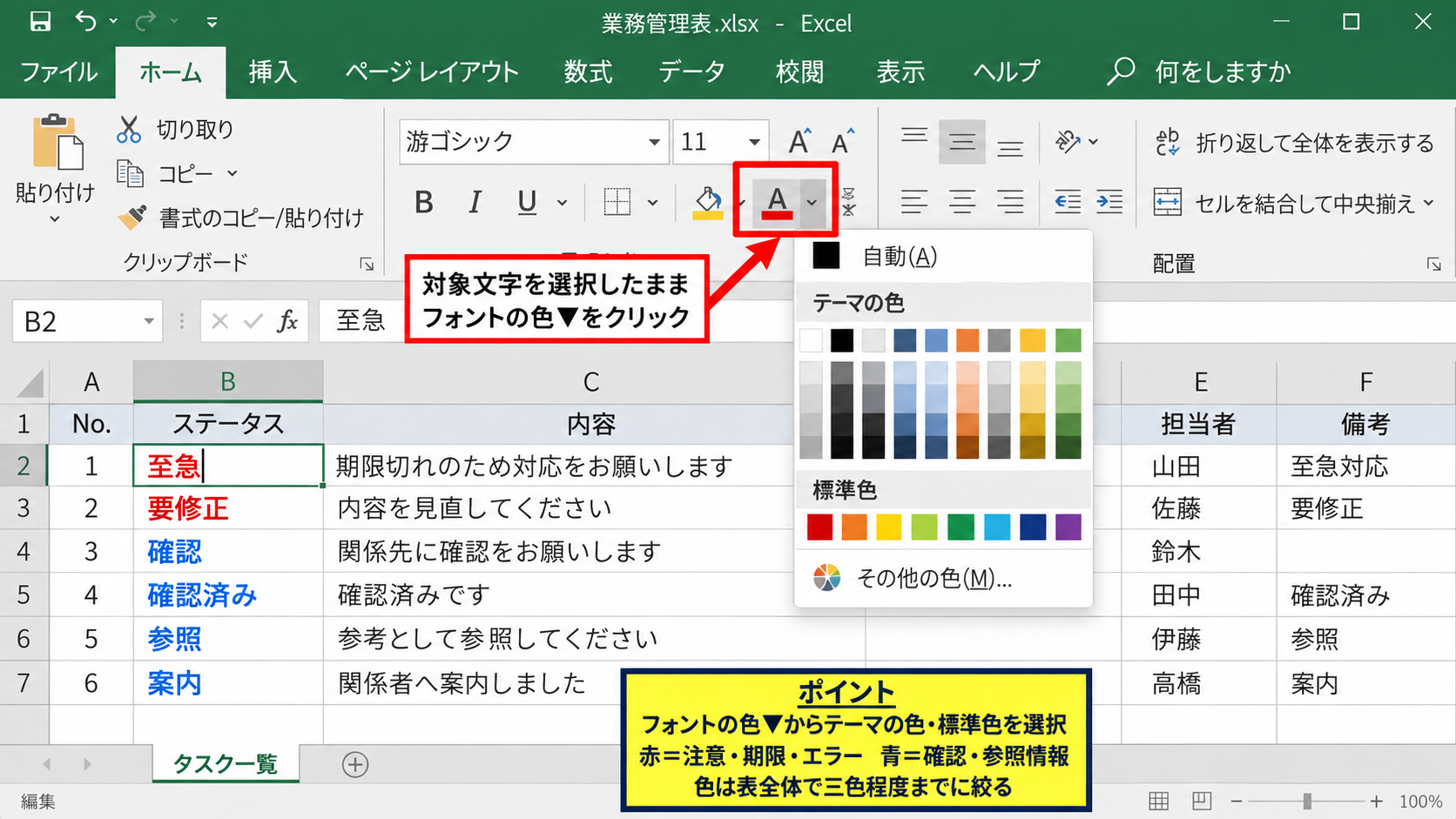Viewport: 1456px width, 819px height.
Task: Add a new sheet with plus icon
Action: pos(355,764)
